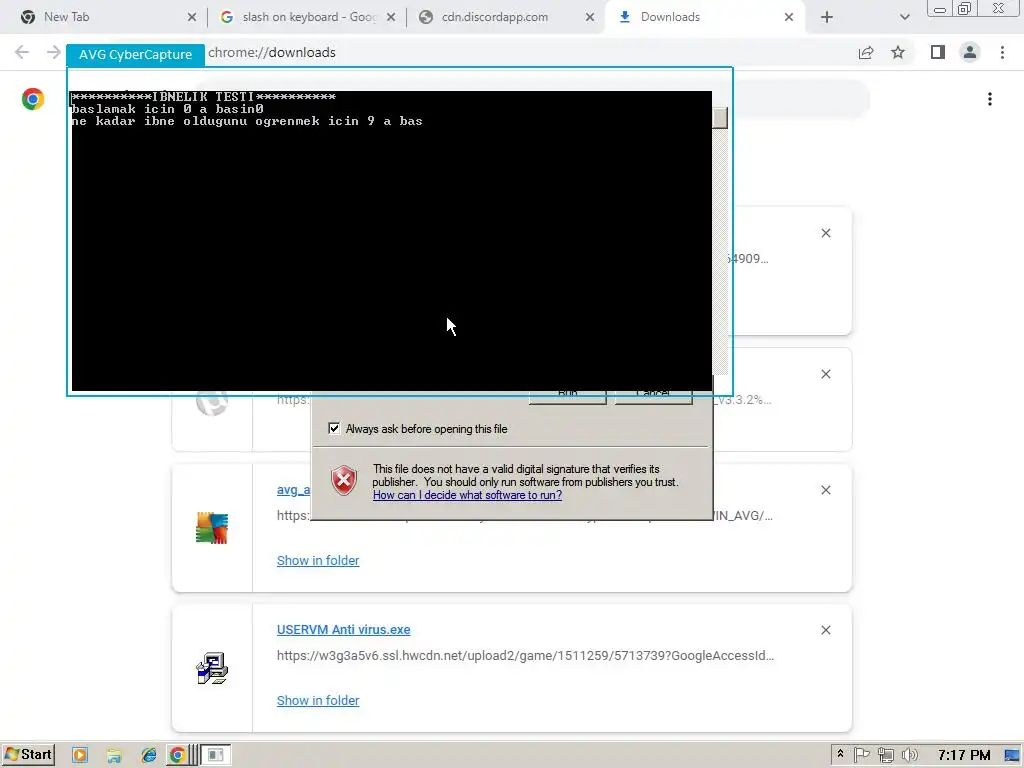Click the 7:17 PM taskbar clock
Image resolution: width=1024 pixels, height=768 pixels.
point(963,756)
